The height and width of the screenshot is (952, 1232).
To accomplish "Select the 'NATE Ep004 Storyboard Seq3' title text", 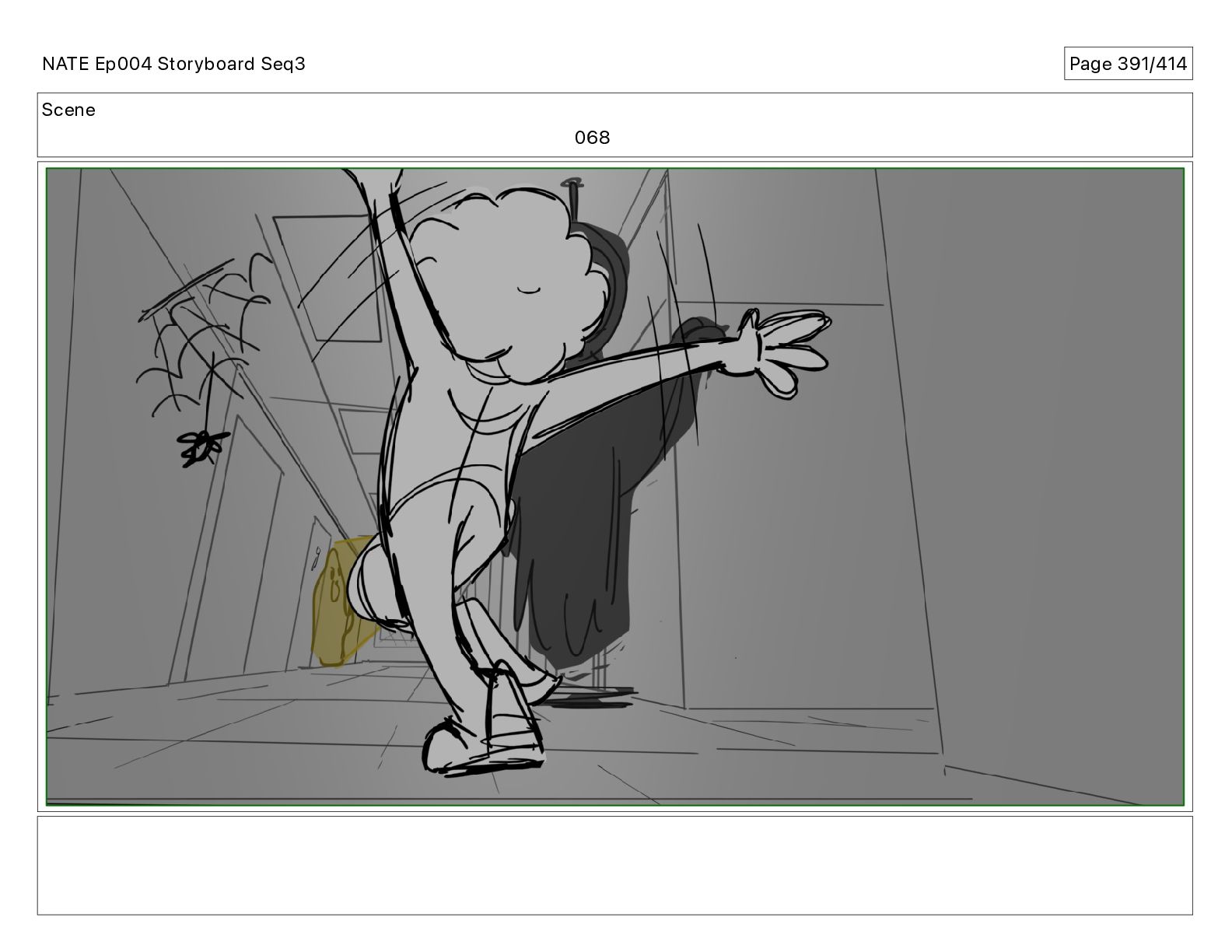I will pos(173,64).
